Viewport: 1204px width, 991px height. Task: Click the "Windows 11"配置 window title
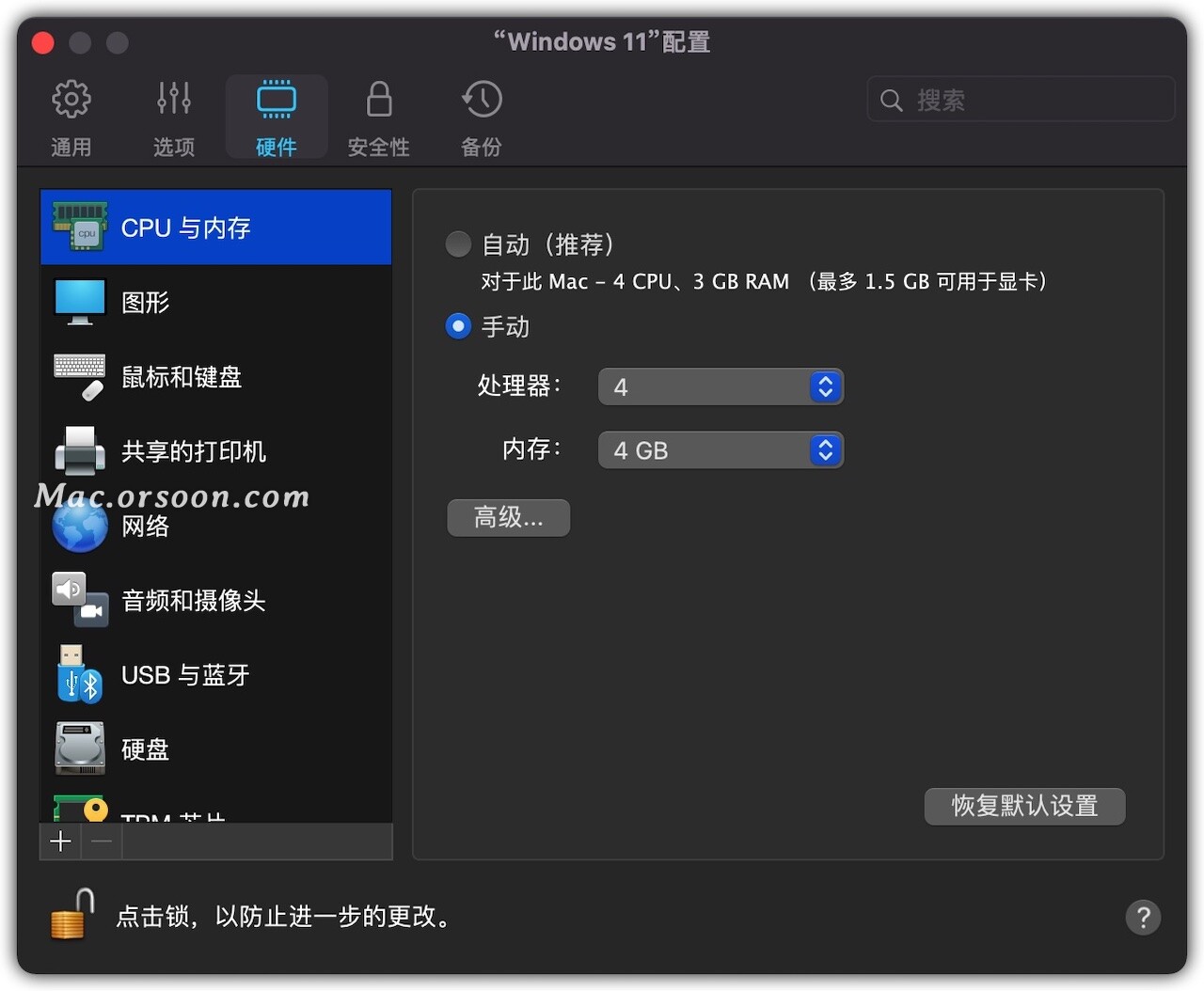602,42
